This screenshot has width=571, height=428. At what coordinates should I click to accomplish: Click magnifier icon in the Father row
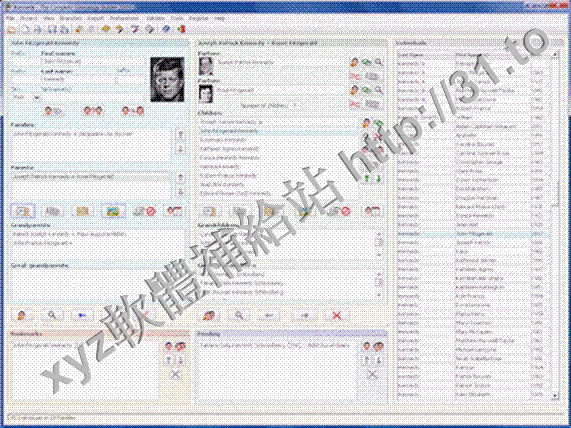click(379, 62)
